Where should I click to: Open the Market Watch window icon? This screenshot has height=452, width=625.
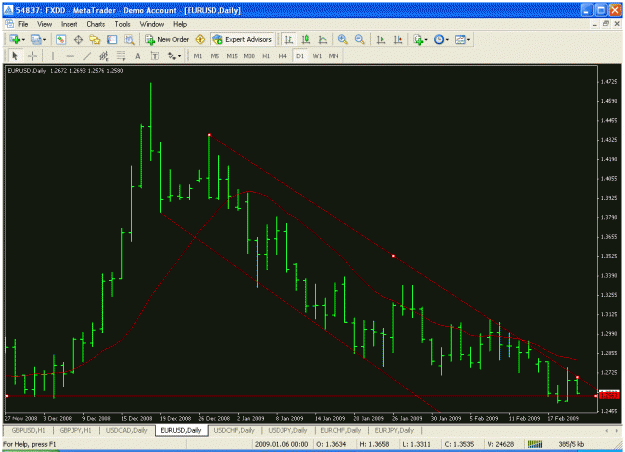pos(61,39)
